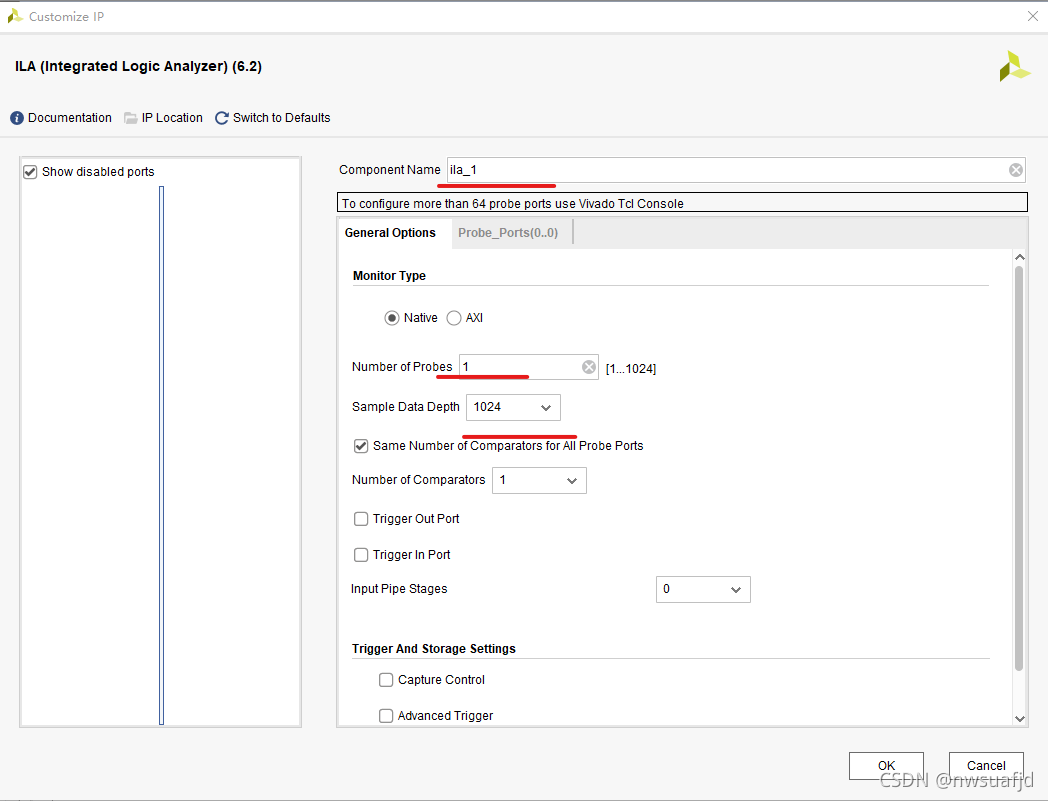Open the Number of Comparators dropdown
This screenshot has height=801, width=1048.
point(539,481)
